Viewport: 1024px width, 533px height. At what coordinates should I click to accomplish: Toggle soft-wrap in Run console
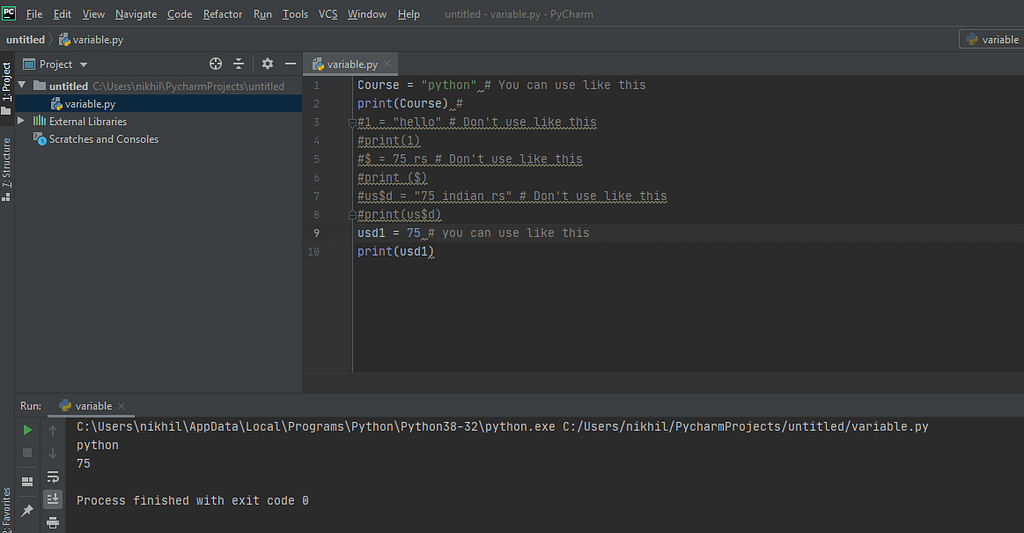point(53,477)
